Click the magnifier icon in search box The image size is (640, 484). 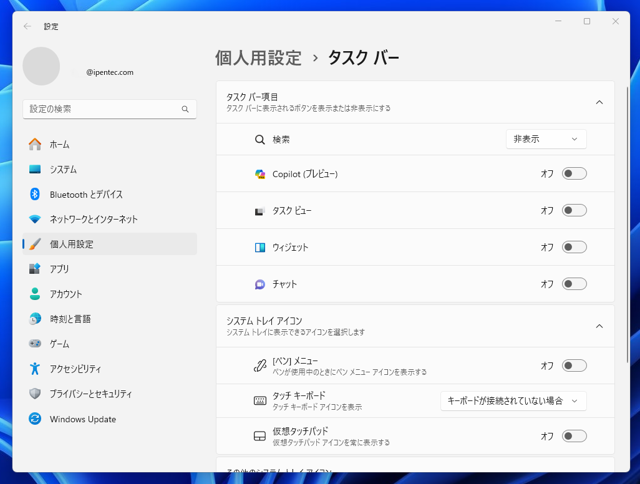(185, 109)
